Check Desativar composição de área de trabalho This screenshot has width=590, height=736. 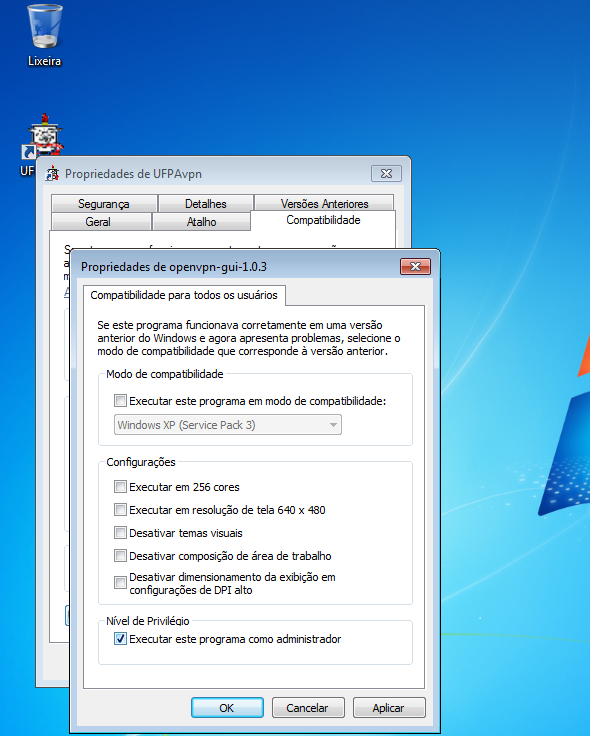click(121, 556)
